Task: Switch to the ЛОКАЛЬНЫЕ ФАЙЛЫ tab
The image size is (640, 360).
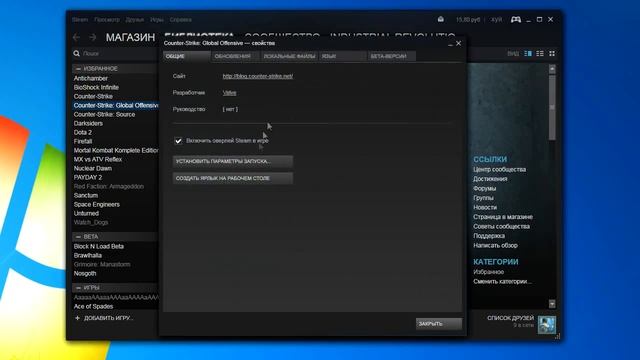Action: [289, 56]
